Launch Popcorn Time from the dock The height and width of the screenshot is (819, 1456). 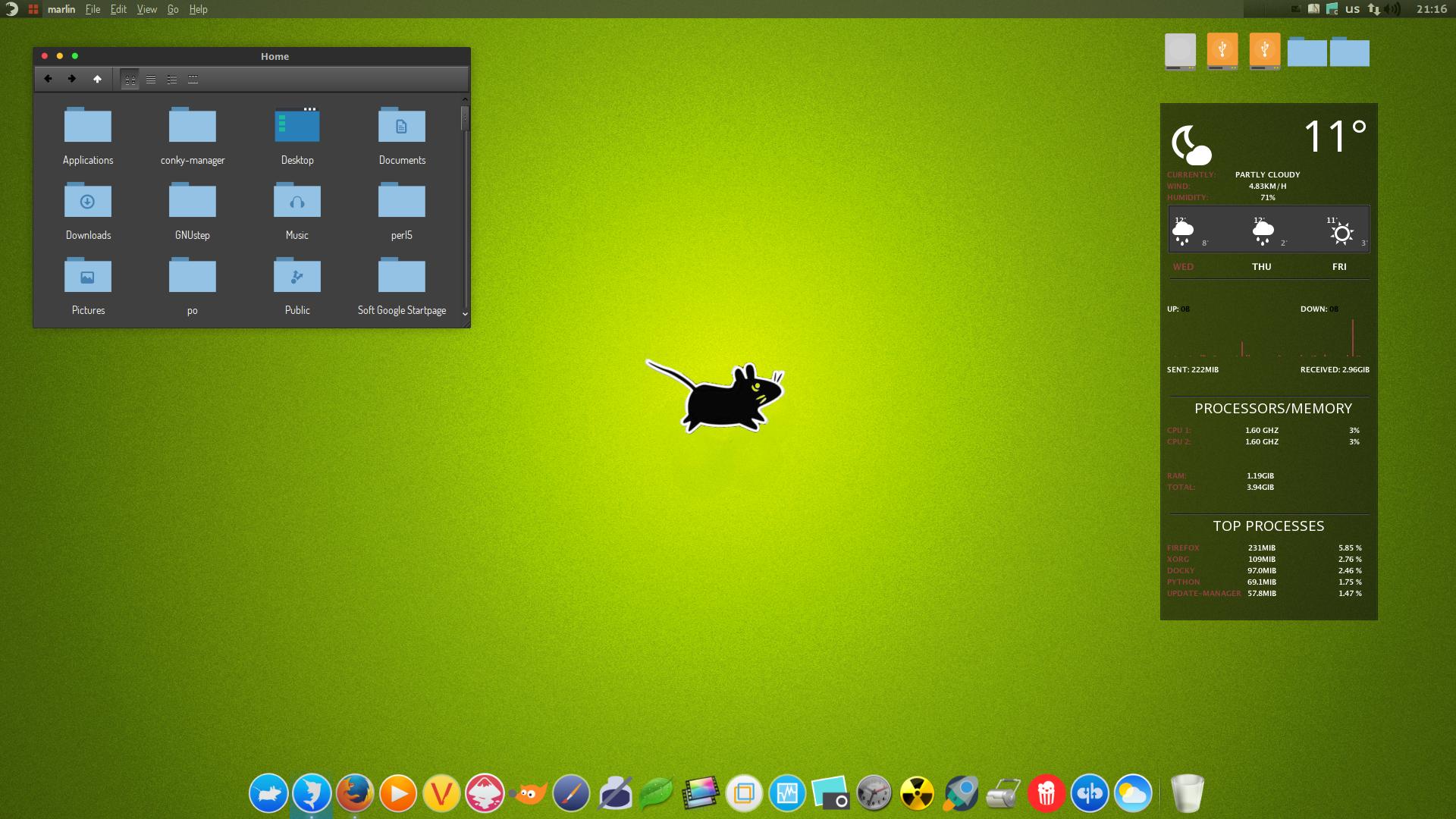click(1046, 793)
